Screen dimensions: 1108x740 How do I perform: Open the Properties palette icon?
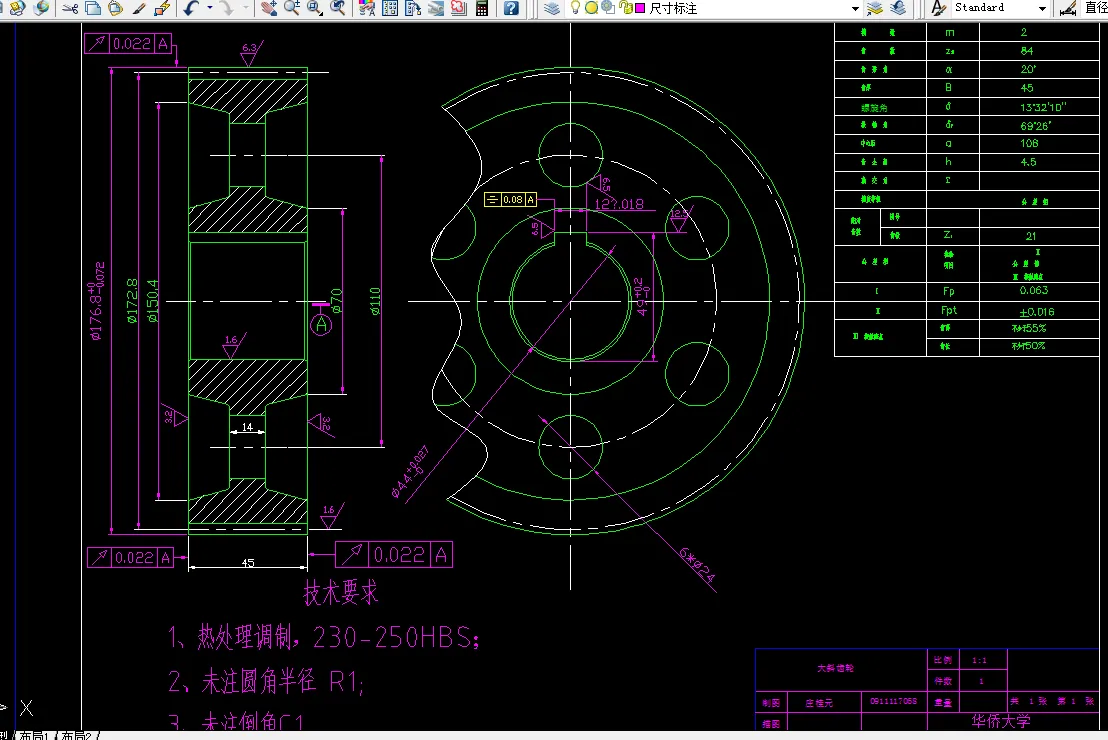point(367,8)
